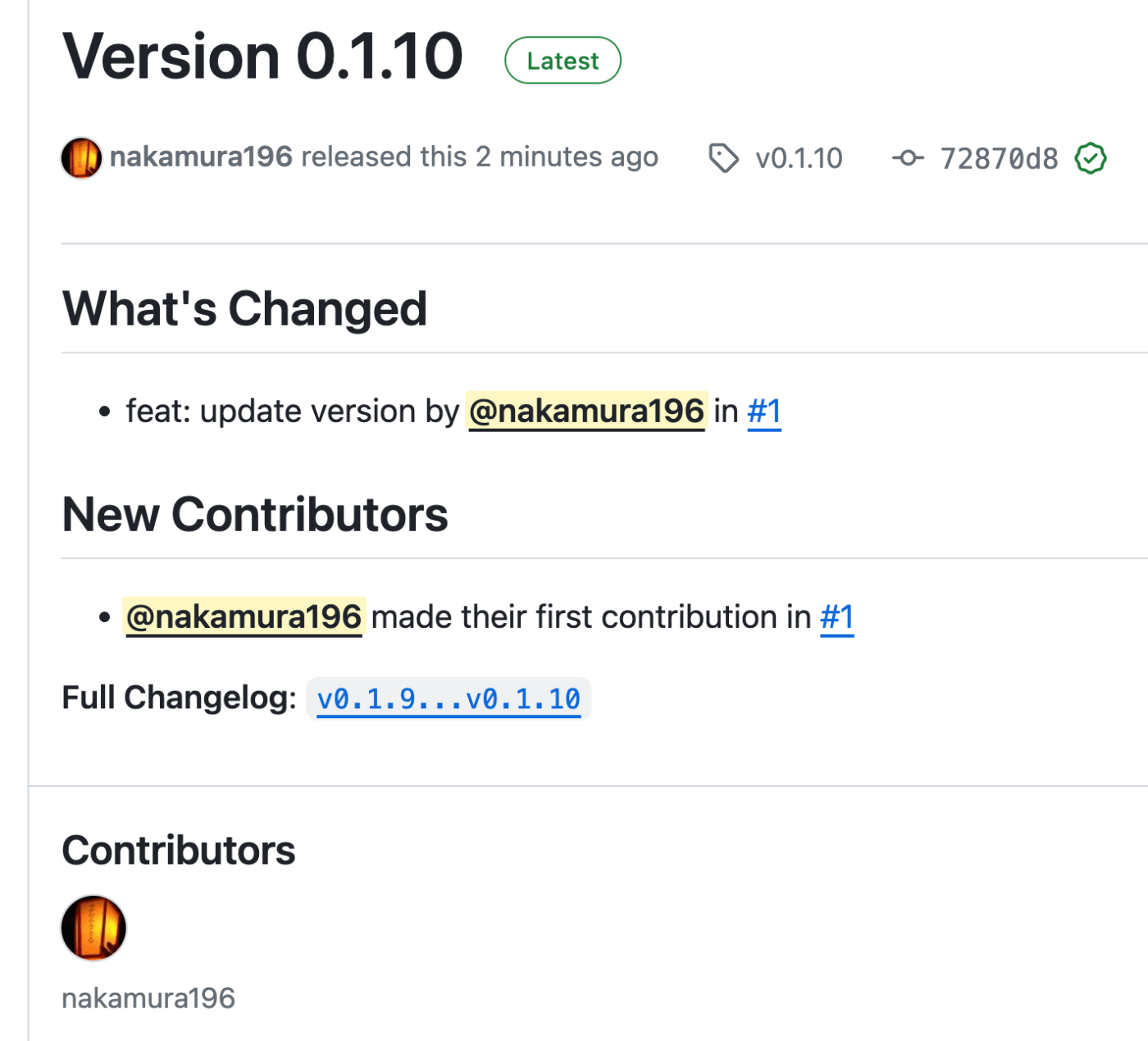This screenshot has height=1041, width=1148.
Task: Click nakamura196 name under contributor avatar
Action: [x=148, y=998]
